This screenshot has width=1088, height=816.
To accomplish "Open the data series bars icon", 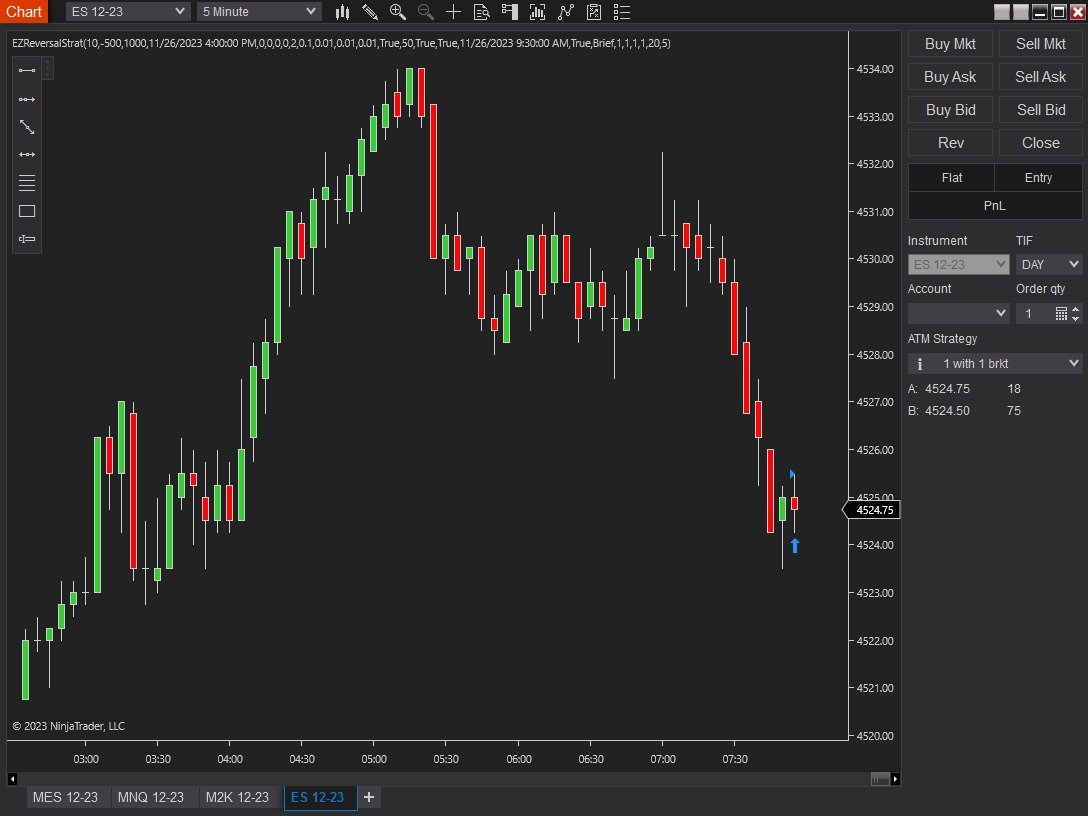I will [538, 12].
